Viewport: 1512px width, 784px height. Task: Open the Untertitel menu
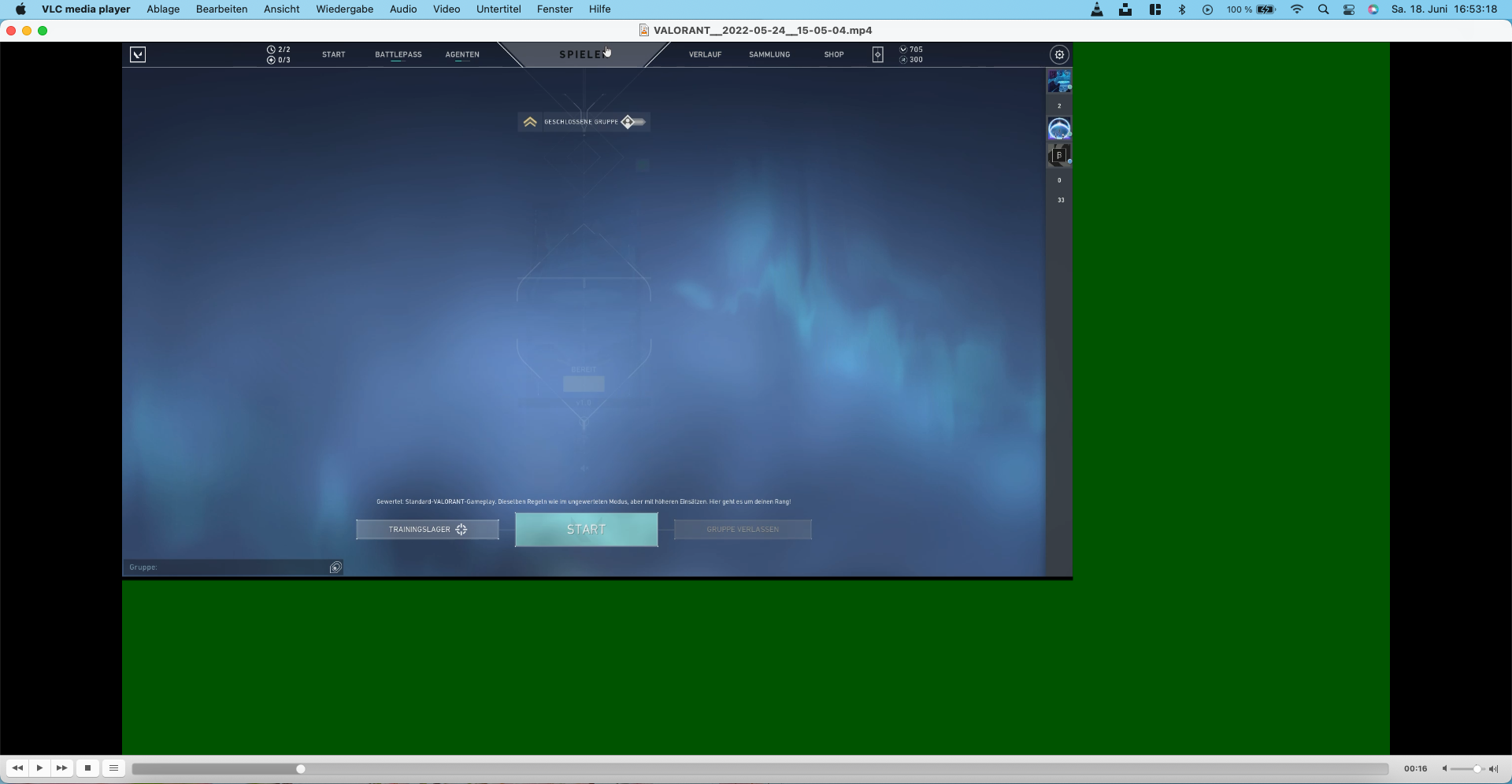tap(498, 9)
